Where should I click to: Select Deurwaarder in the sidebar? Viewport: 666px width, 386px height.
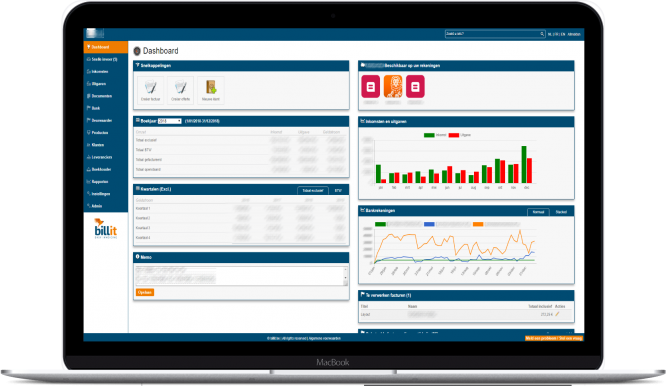click(105, 121)
